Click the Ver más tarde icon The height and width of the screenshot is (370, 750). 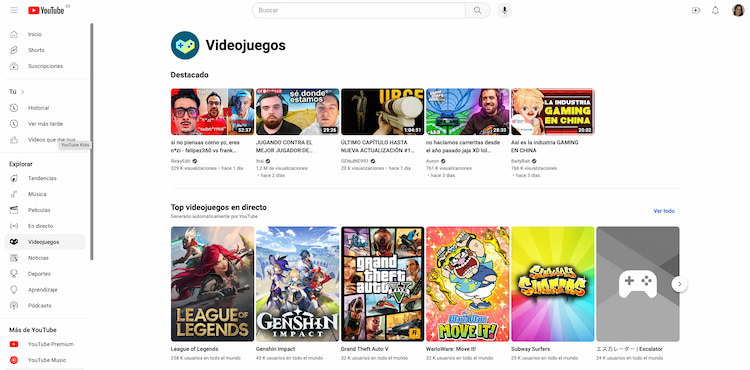[x=14, y=124]
